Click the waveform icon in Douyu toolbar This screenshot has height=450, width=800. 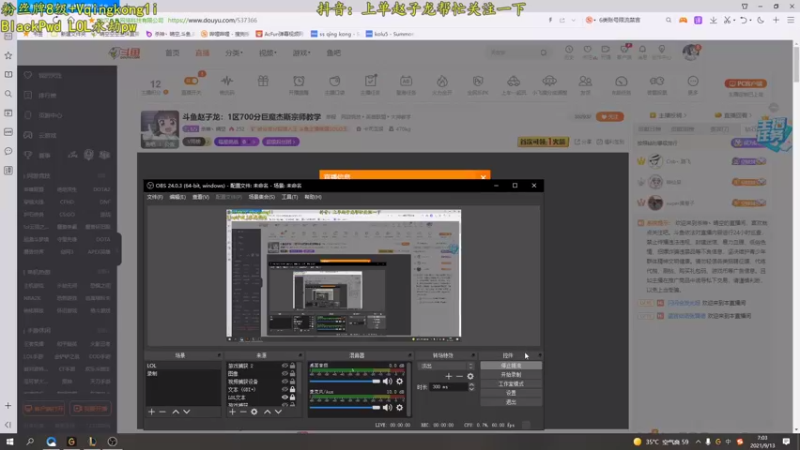(x=227, y=81)
